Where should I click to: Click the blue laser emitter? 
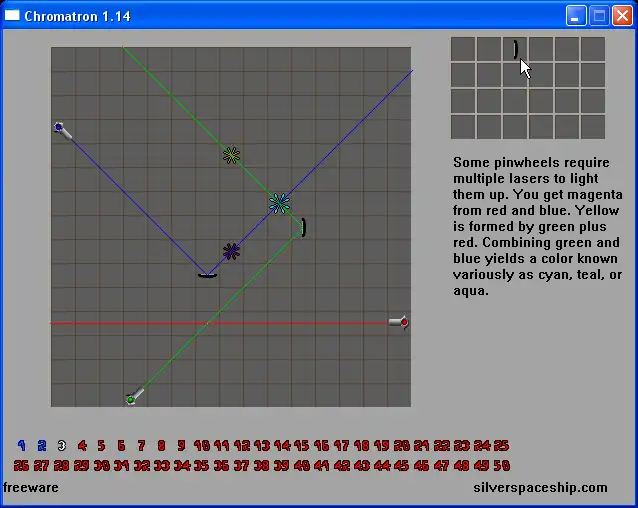[x=60, y=128]
